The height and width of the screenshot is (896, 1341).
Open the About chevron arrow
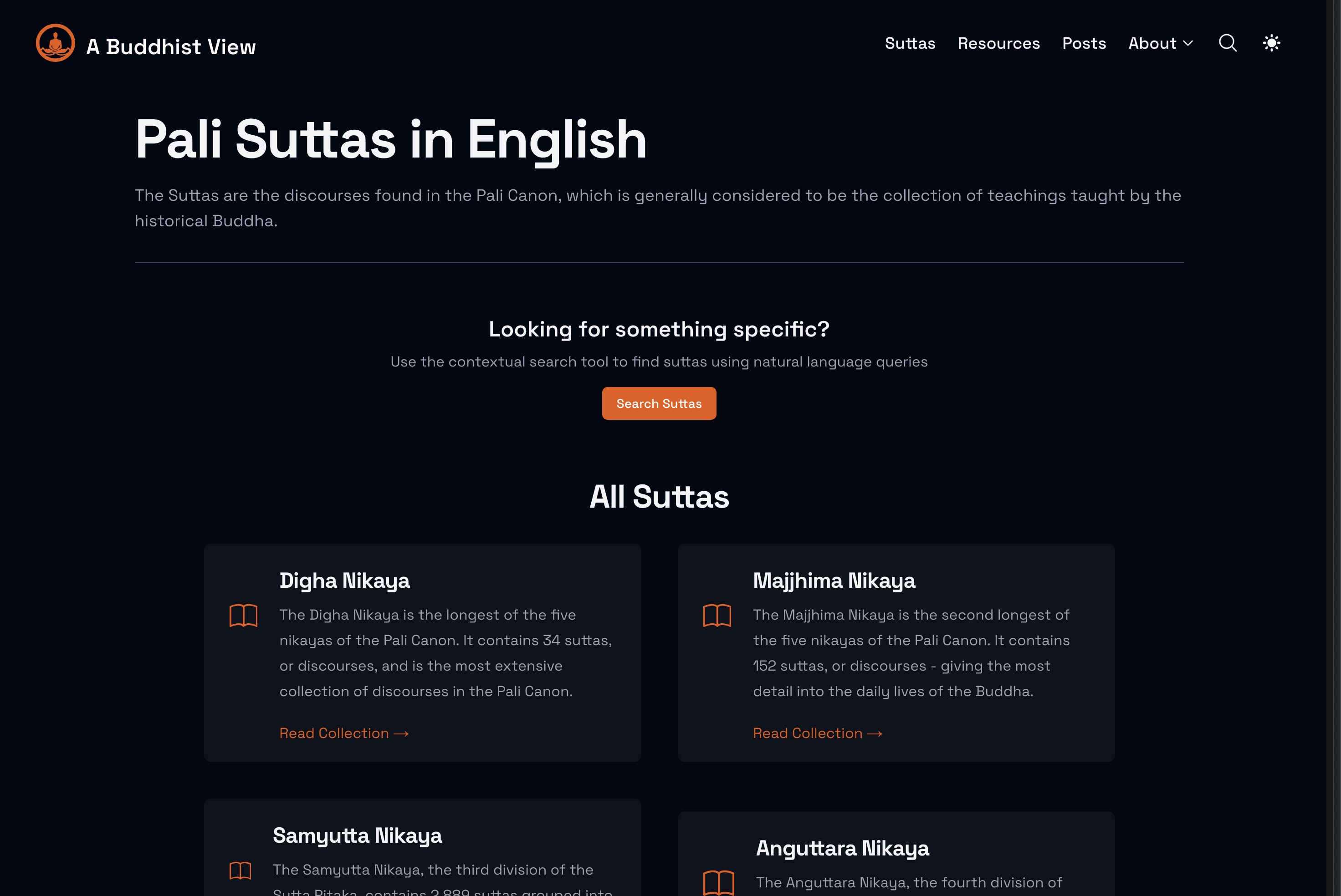point(1189,43)
